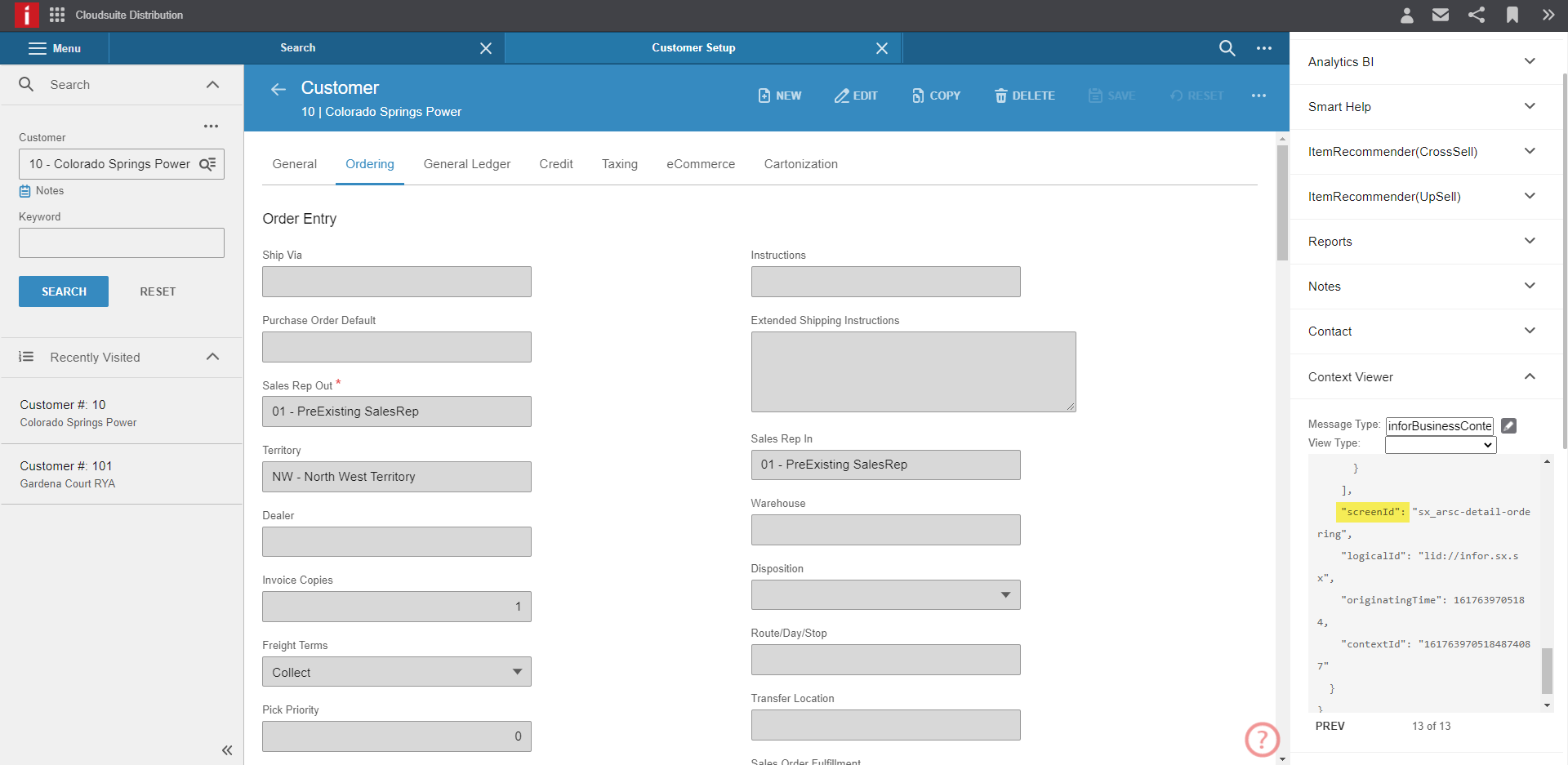Click the COPY button

click(936, 96)
